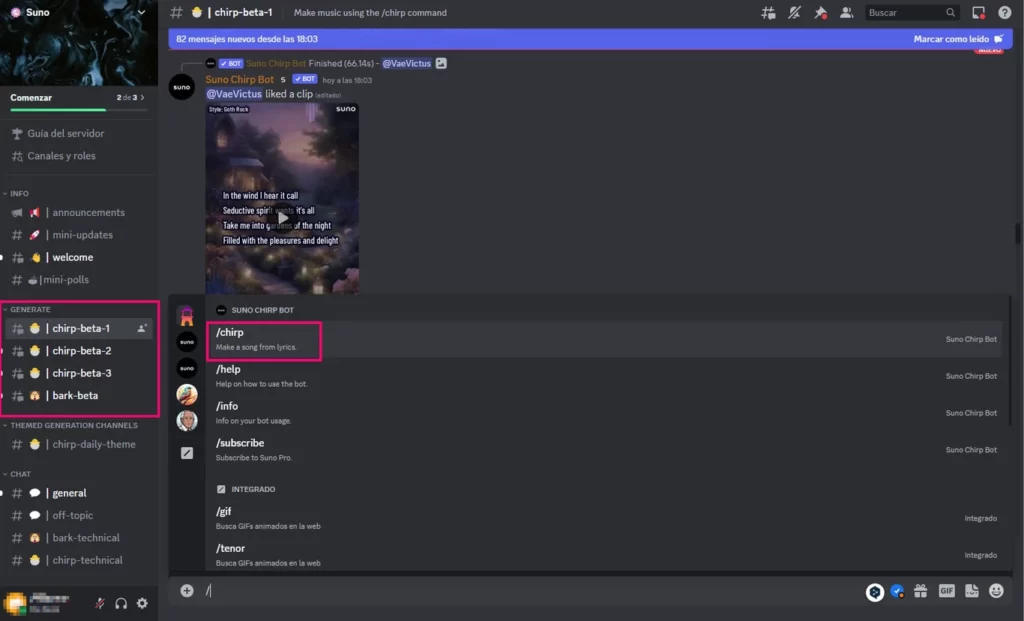Open chirp-daily-theme channel
The width and height of the screenshot is (1024, 621).
pyautogui.click(x=78, y=444)
